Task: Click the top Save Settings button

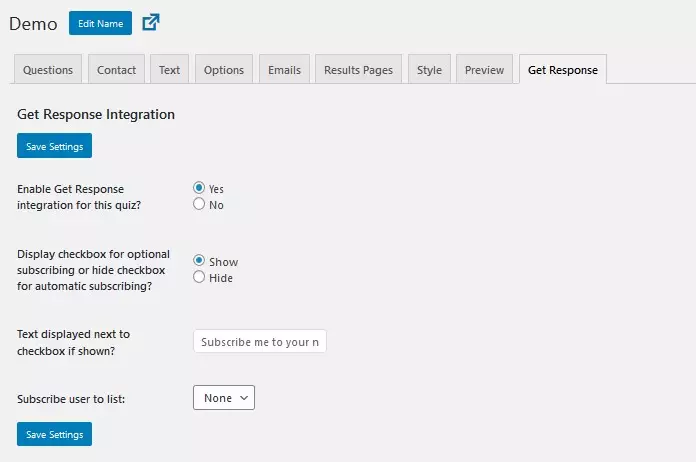Action: coord(55,146)
